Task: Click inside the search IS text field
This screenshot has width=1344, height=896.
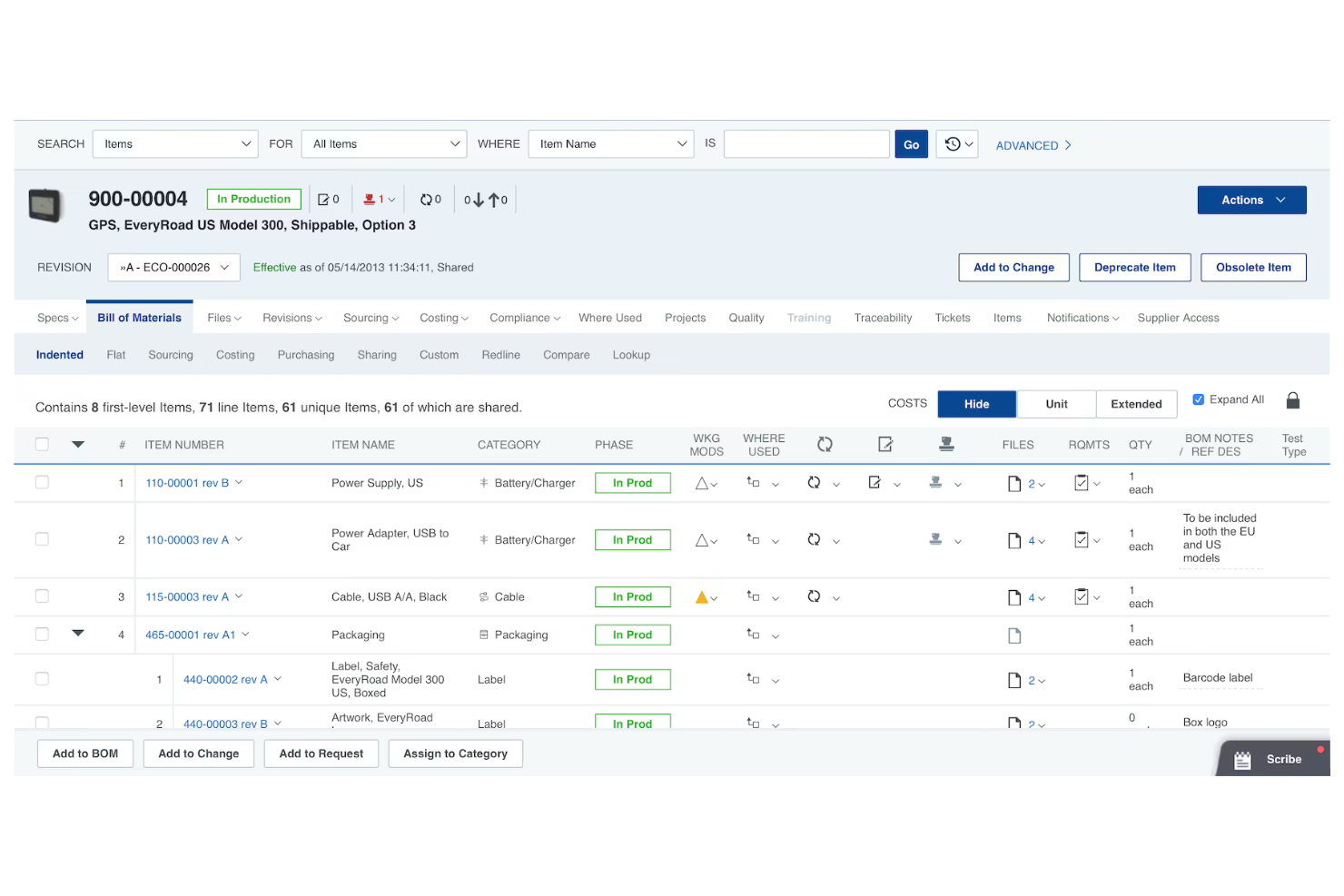Action: point(806,143)
